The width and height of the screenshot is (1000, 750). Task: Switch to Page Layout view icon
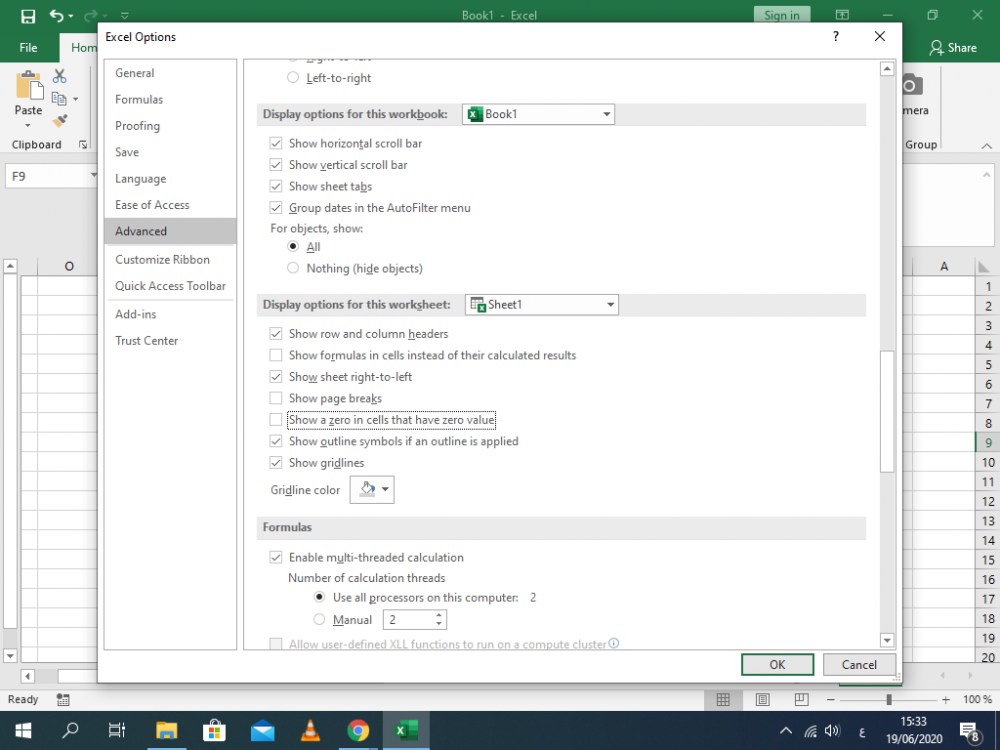coord(762,700)
